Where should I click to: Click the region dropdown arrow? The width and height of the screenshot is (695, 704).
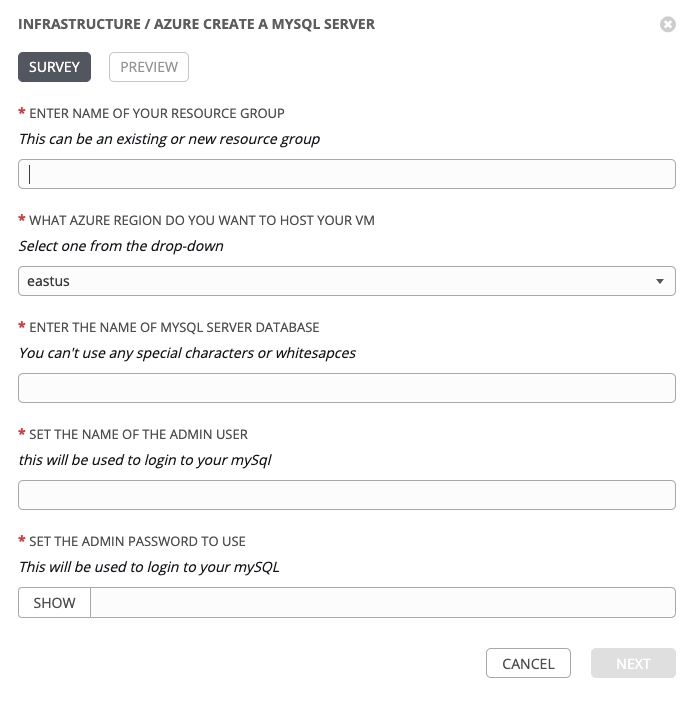click(x=659, y=281)
